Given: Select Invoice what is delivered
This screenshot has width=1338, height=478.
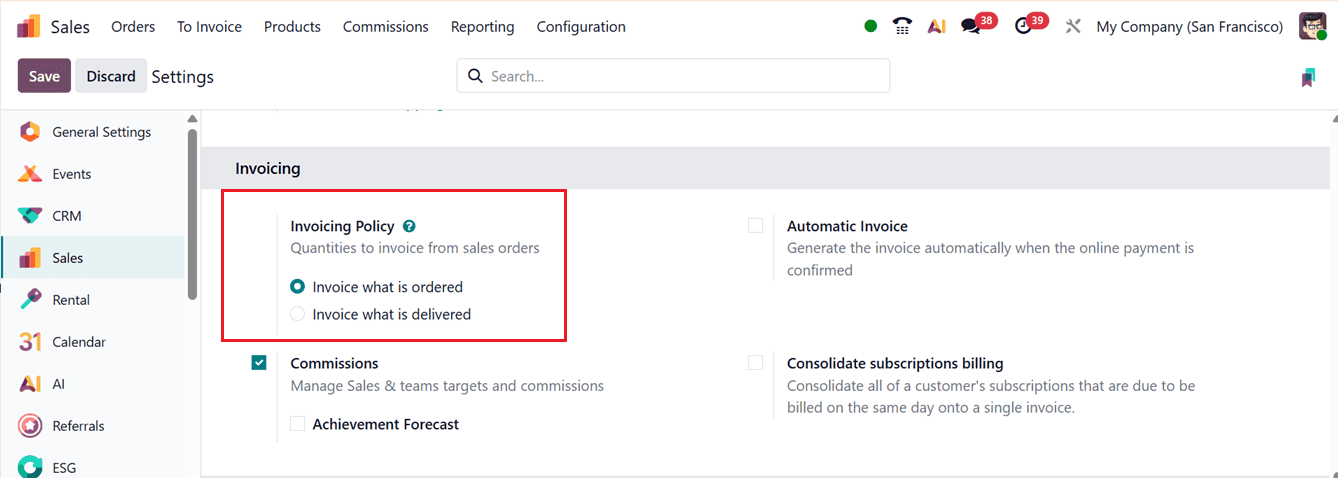Looking at the screenshot, I should [297, 314].
